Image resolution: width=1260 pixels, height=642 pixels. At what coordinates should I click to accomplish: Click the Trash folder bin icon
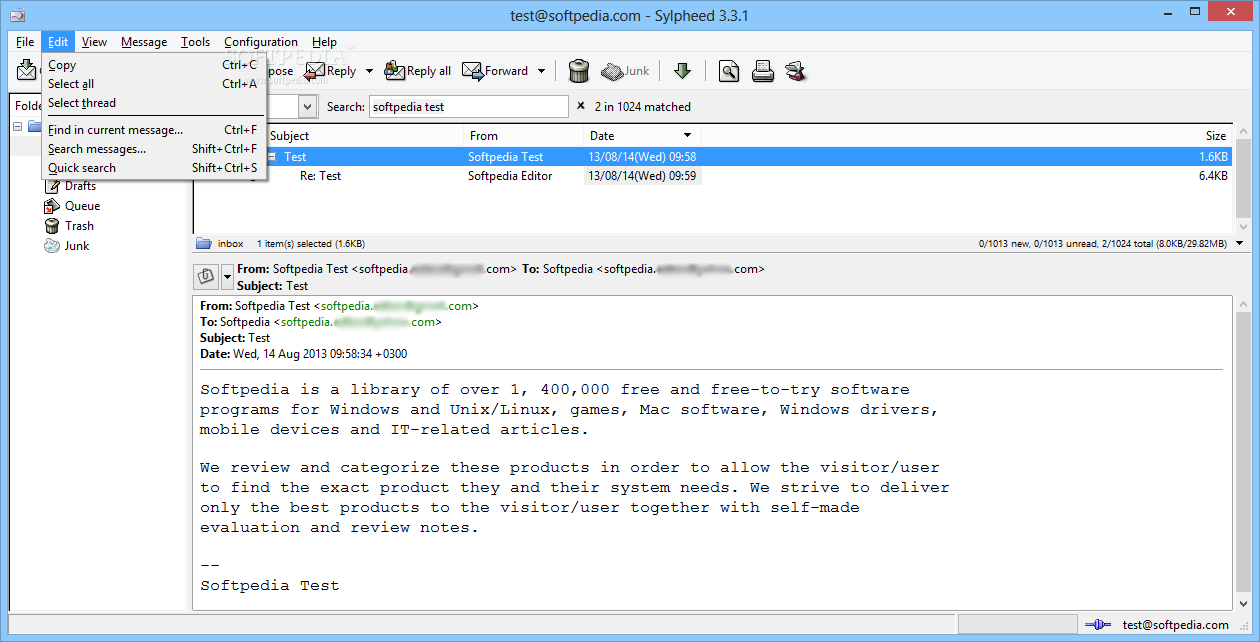click(x=52, y=226)
